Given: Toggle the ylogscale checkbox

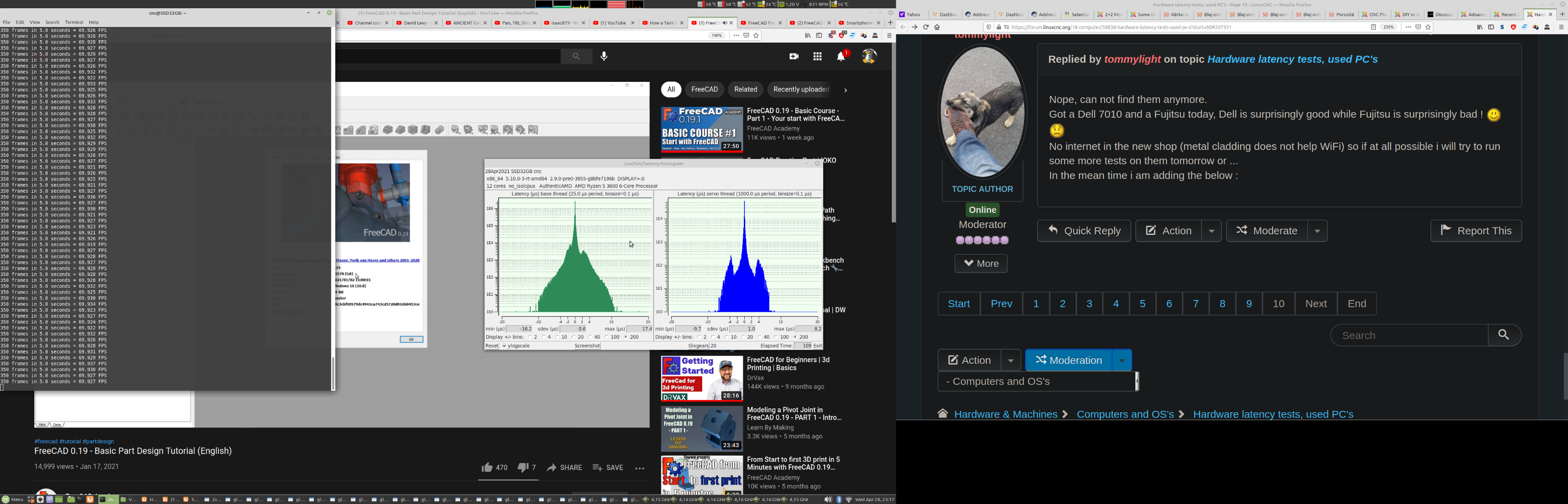Looking at the screenshot, I should point(504,346).
